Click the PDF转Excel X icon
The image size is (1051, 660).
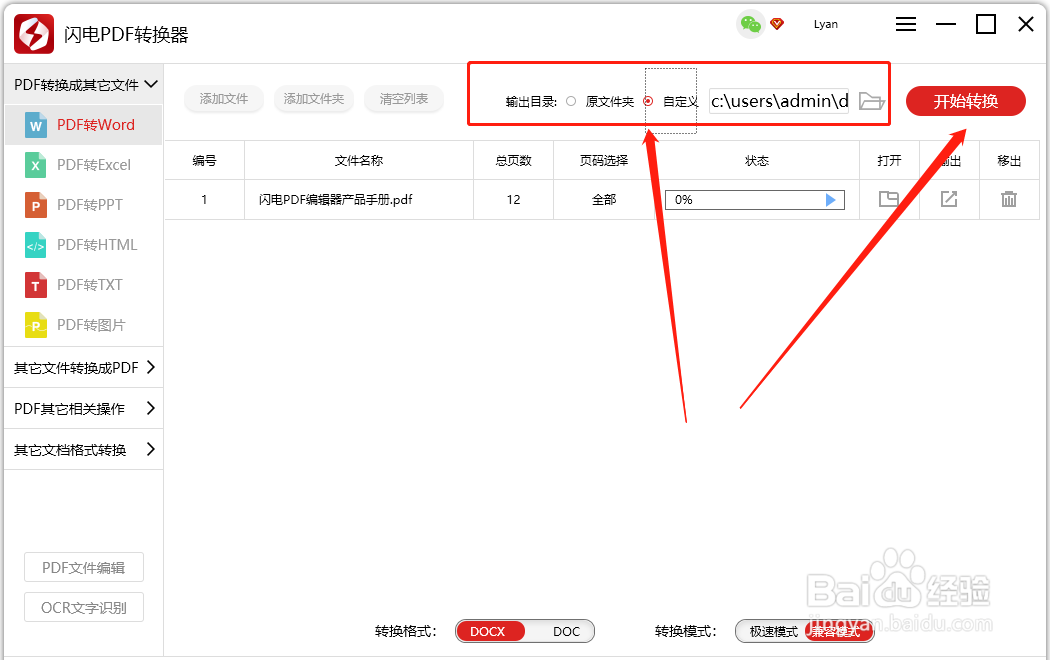pyautogui.click(x=36, y=165)
